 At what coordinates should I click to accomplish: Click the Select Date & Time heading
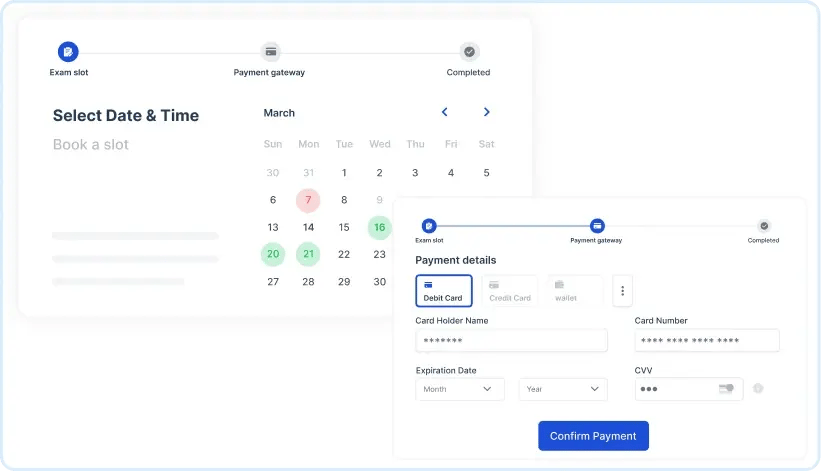click(x=126, y=115)
